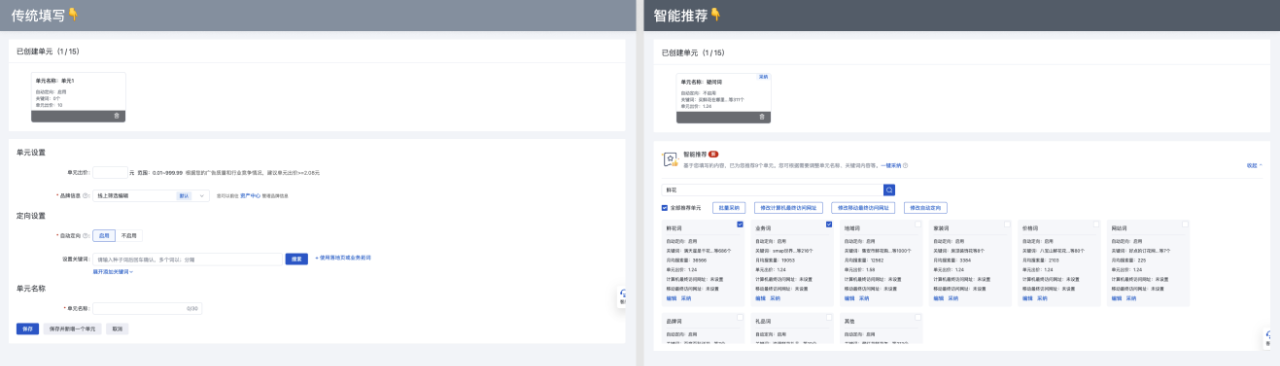Toggle the 全部推荐单元 checkbox
The width and height of the screenshot is (1280, 366).
click(x=665, y=208)
